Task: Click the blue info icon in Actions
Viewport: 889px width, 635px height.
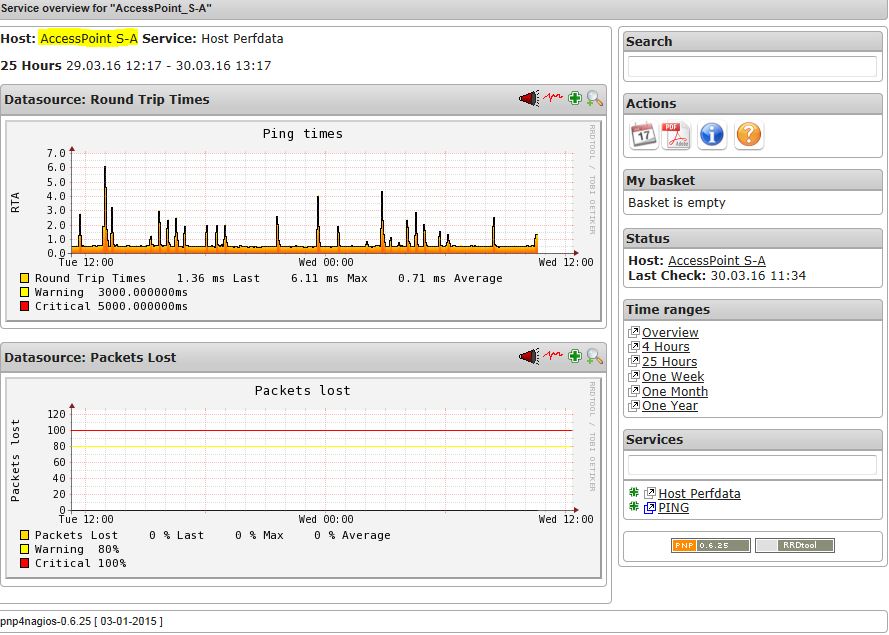Action: pyautogui.click(x=712, y=135)
